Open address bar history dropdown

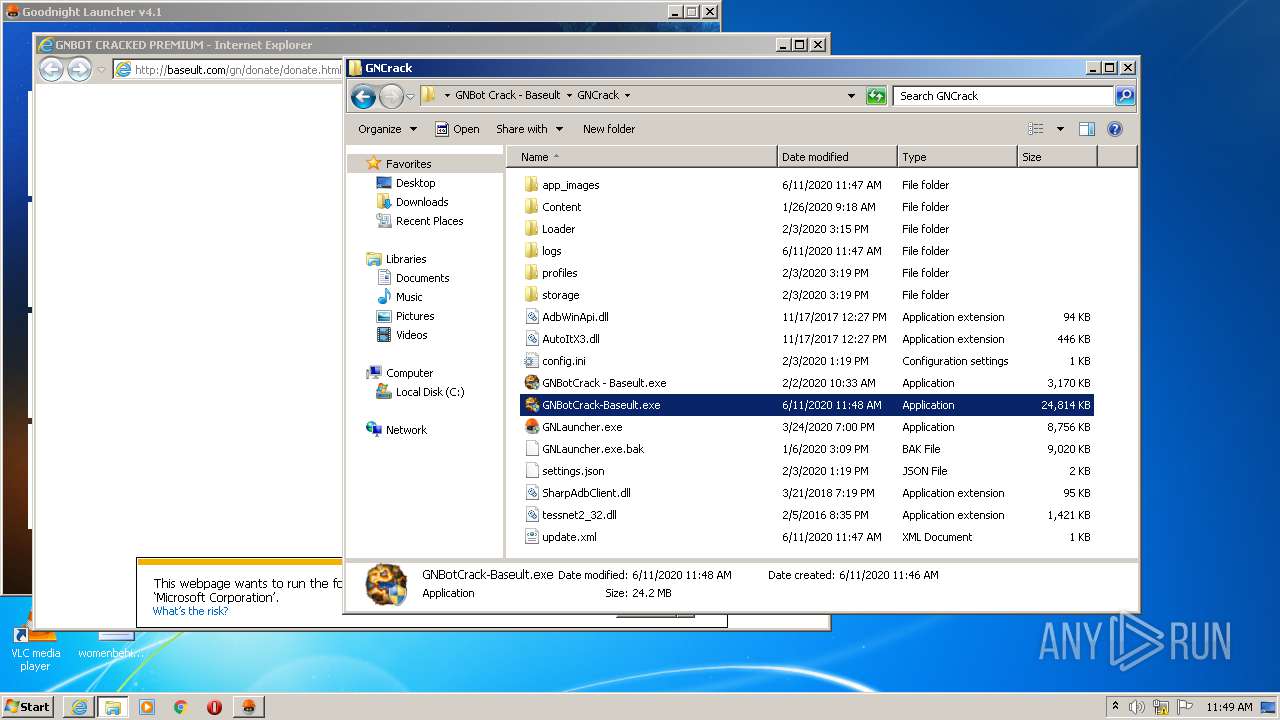click(851, 96)
